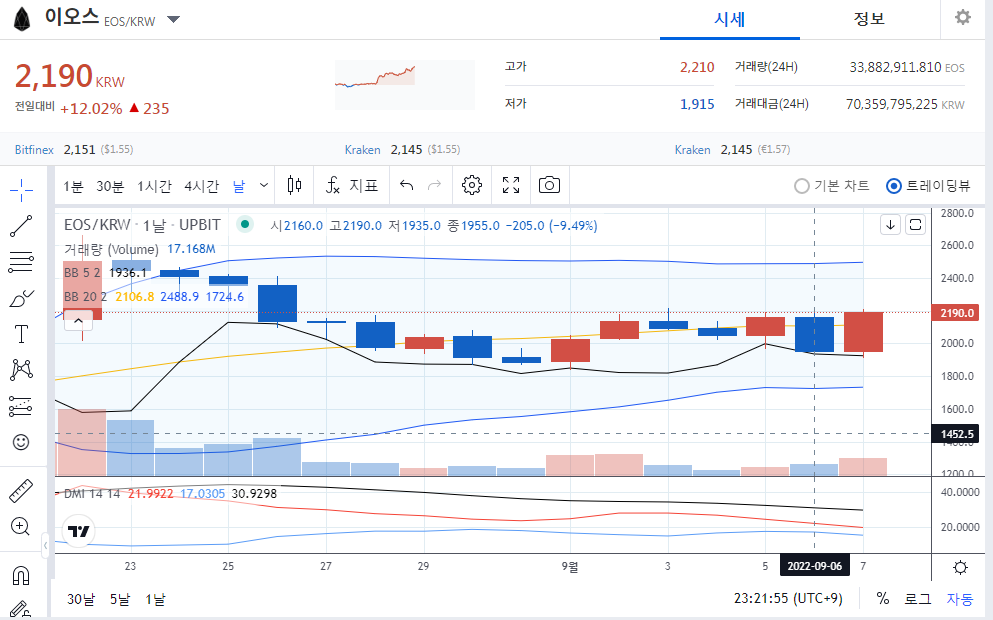Open page settings gear at top right
This screenshot has width=993, height=620.
pos(963,18)
